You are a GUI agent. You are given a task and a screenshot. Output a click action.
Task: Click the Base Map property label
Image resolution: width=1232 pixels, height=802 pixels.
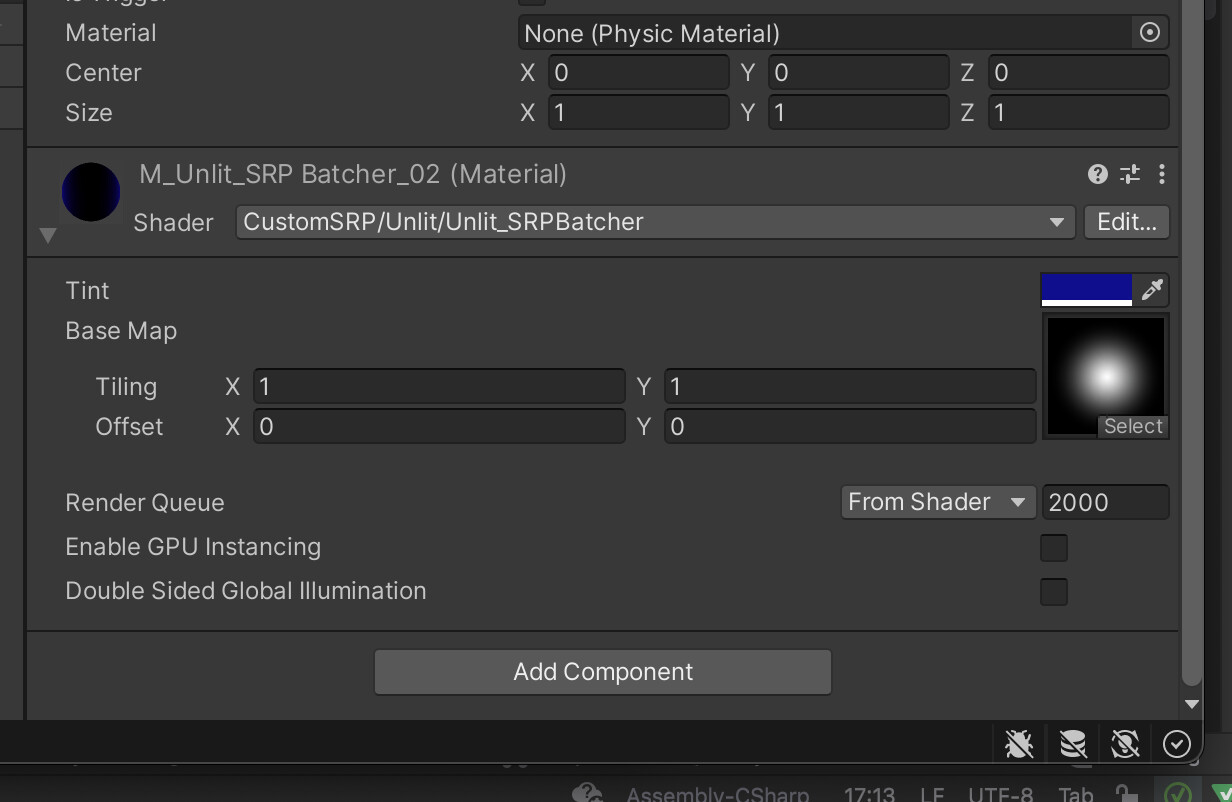click(x=121, y=331)
